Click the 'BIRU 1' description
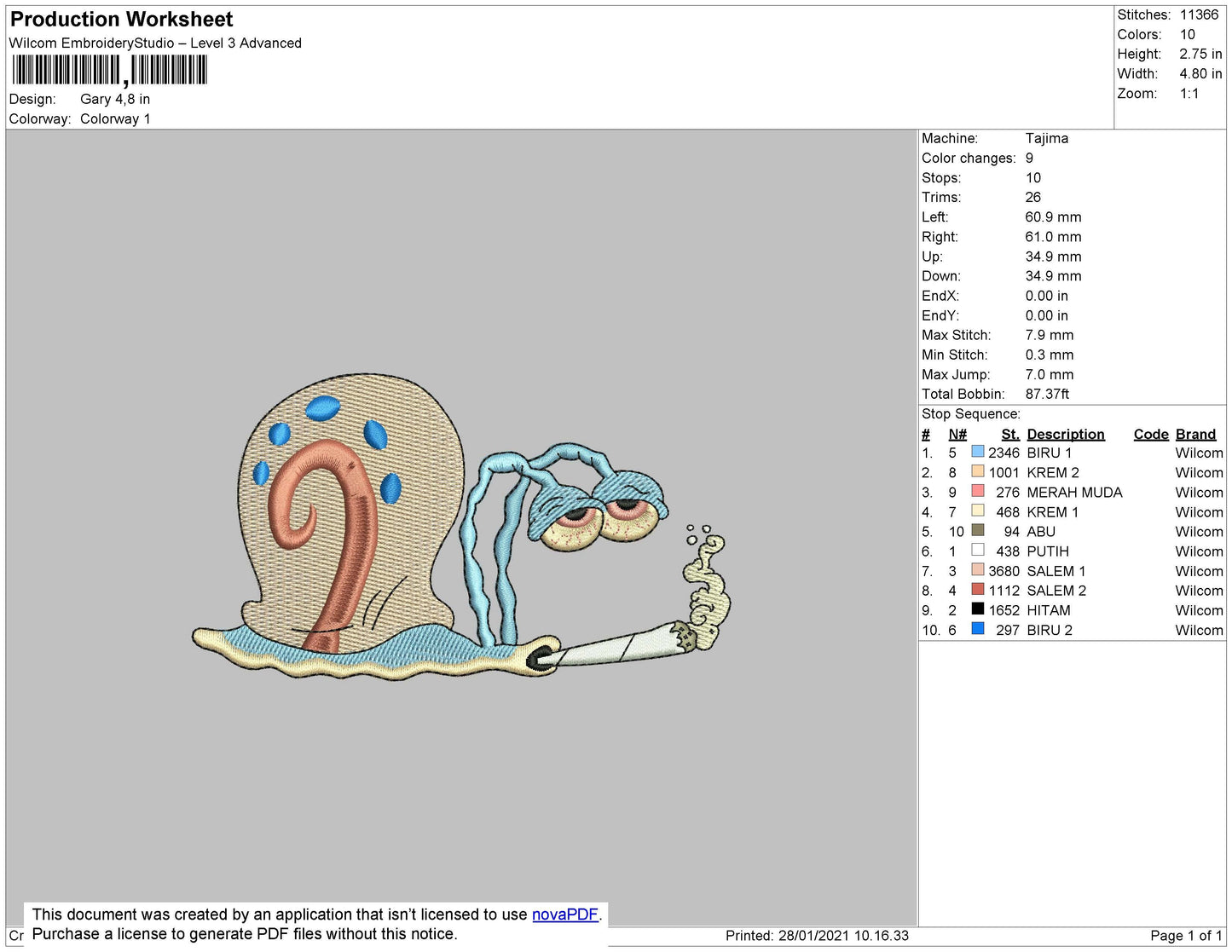 pos(1050,453)
